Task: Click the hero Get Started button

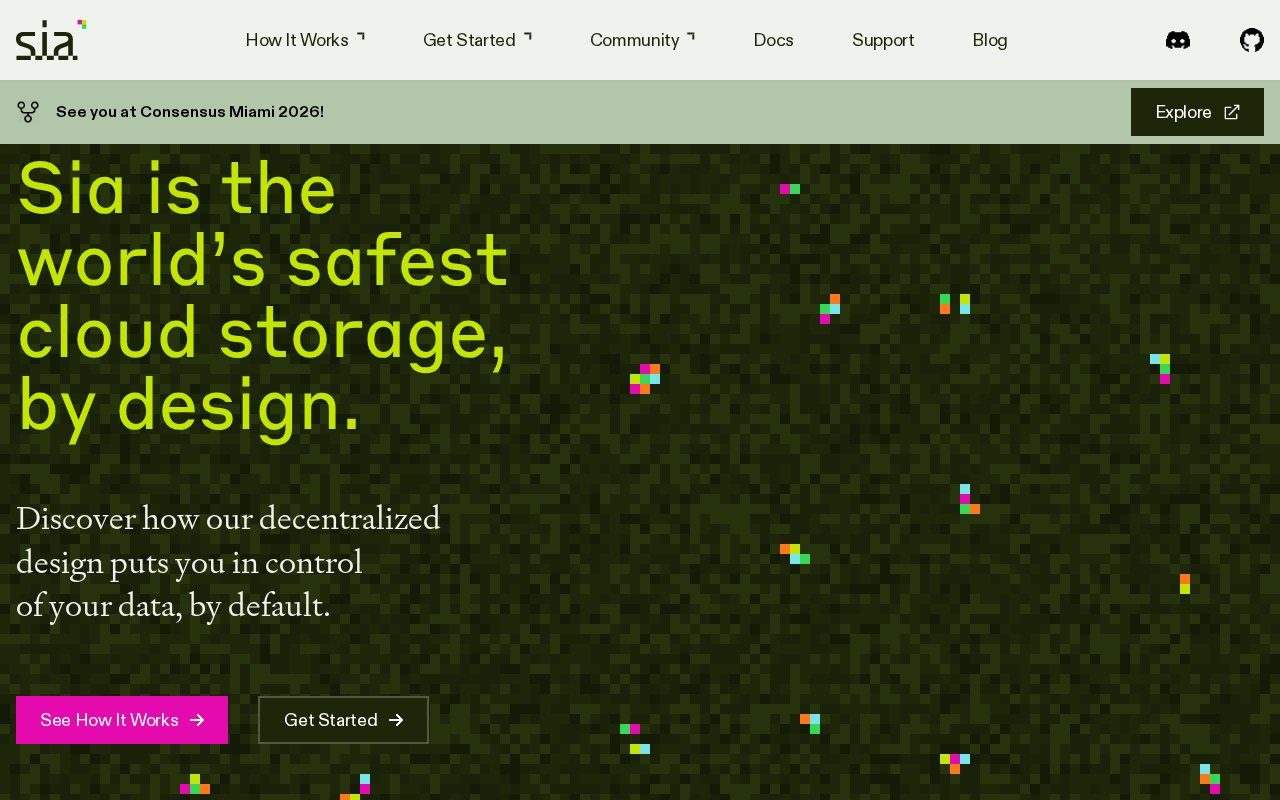Action: click(x=343, y=720)
